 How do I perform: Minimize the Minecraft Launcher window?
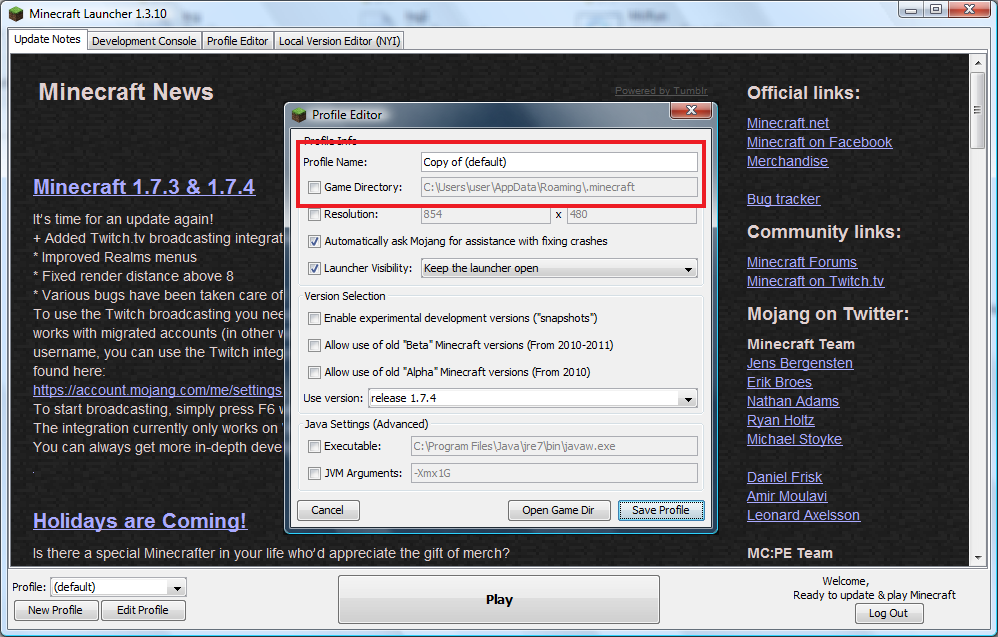pyautogui.click(x=911, y=10)
